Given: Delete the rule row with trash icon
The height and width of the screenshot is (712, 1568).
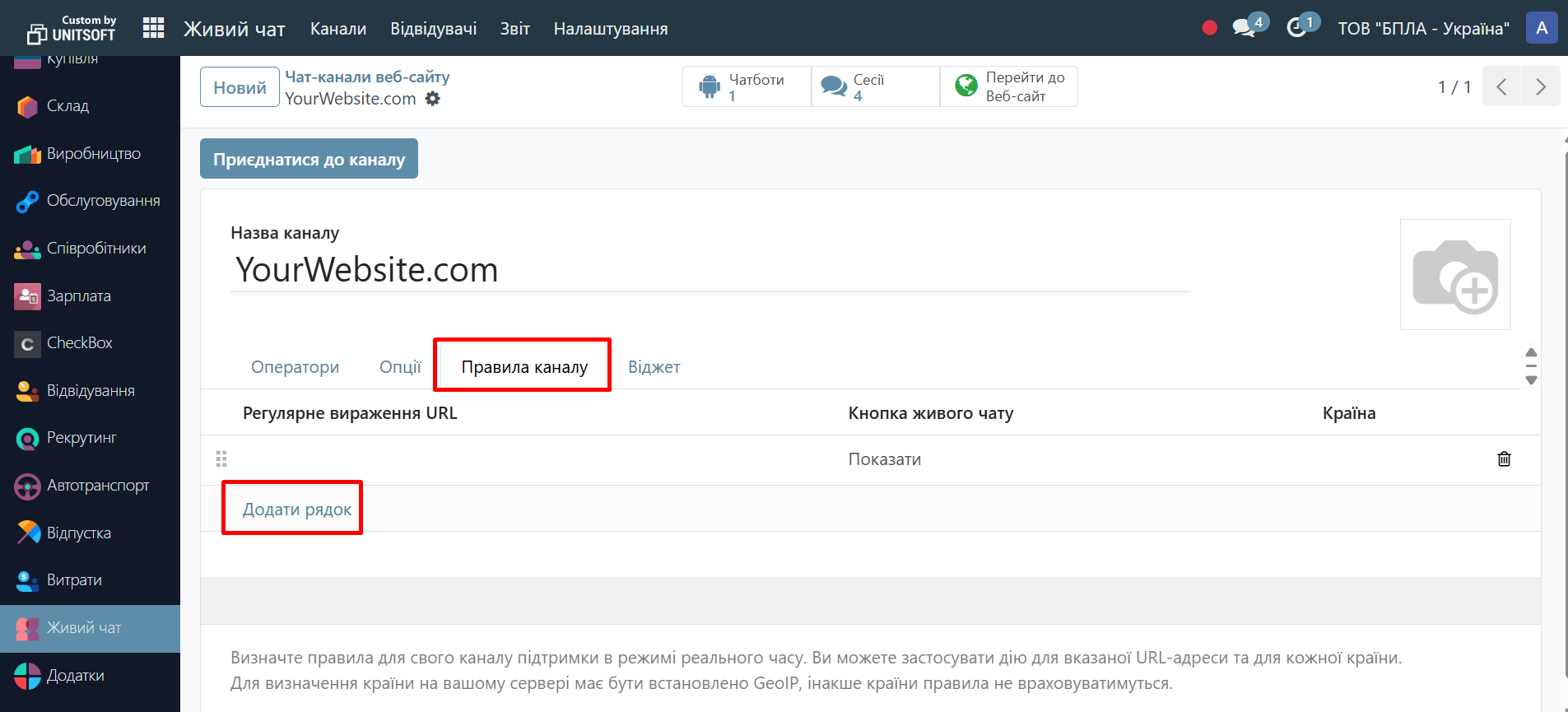Looking at the screenshot, I should pos(1504,459).
